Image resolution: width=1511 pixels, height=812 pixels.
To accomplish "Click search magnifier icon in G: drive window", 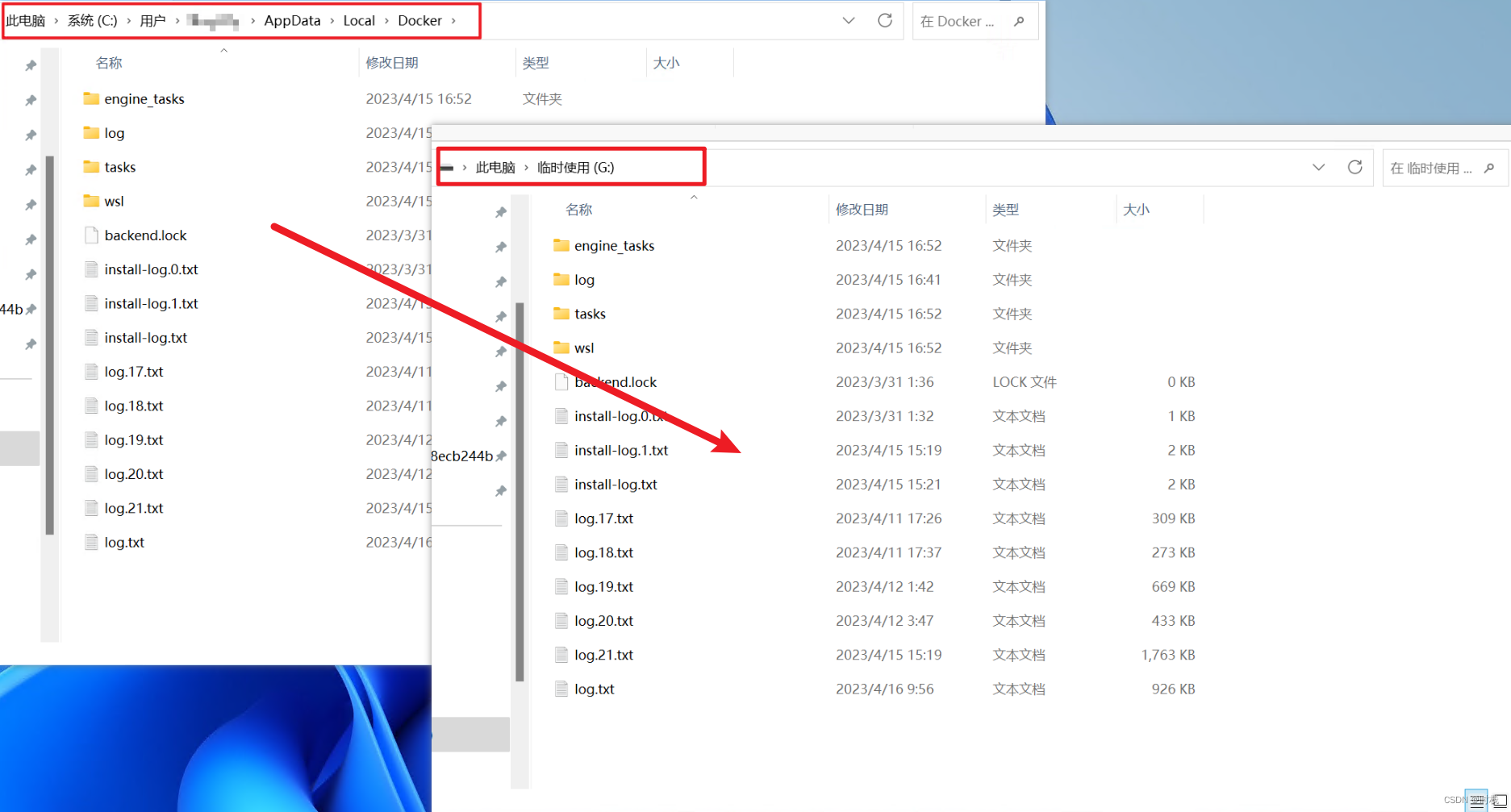I will pos(1489,169).
